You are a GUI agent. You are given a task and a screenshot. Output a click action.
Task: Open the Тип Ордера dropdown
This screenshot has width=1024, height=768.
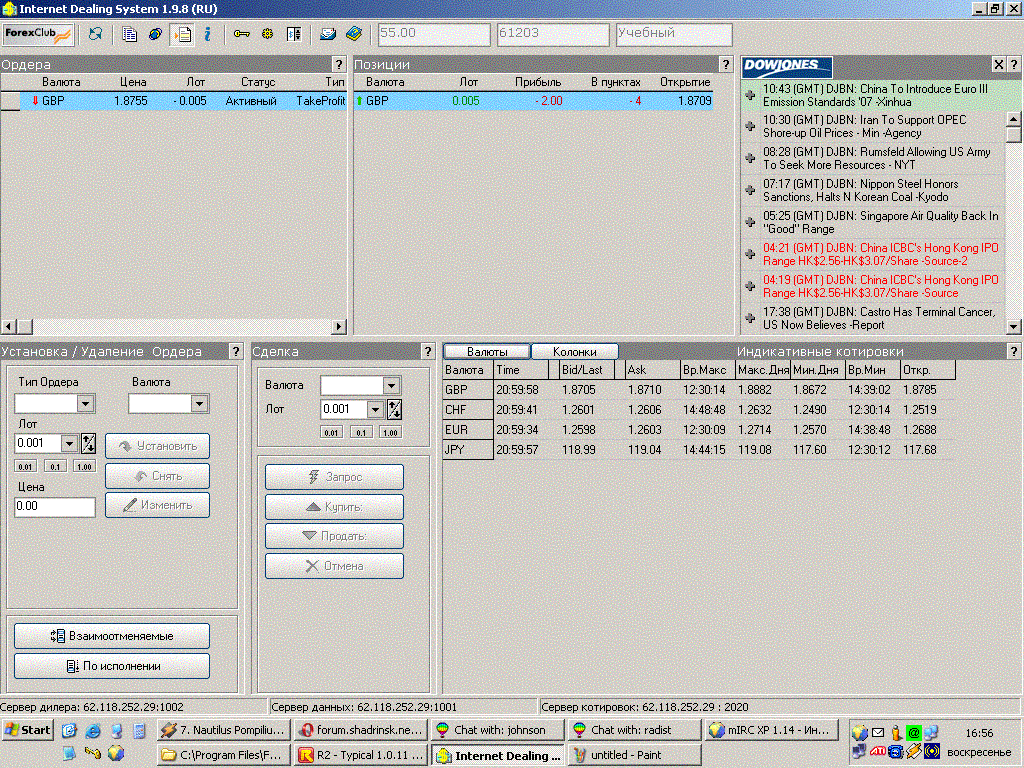[x=86, y=404]
